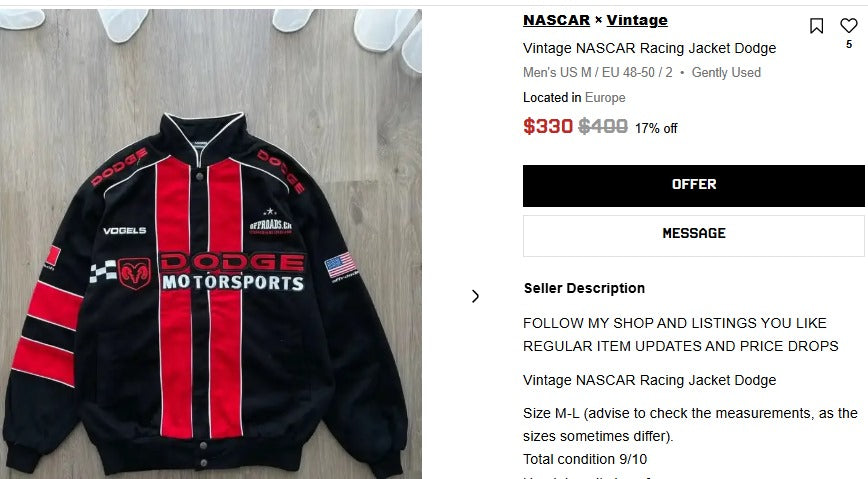Click the $330 sale price
This screenshot has height=479, width=868.
pyautogui.click(x=548, y=126)
